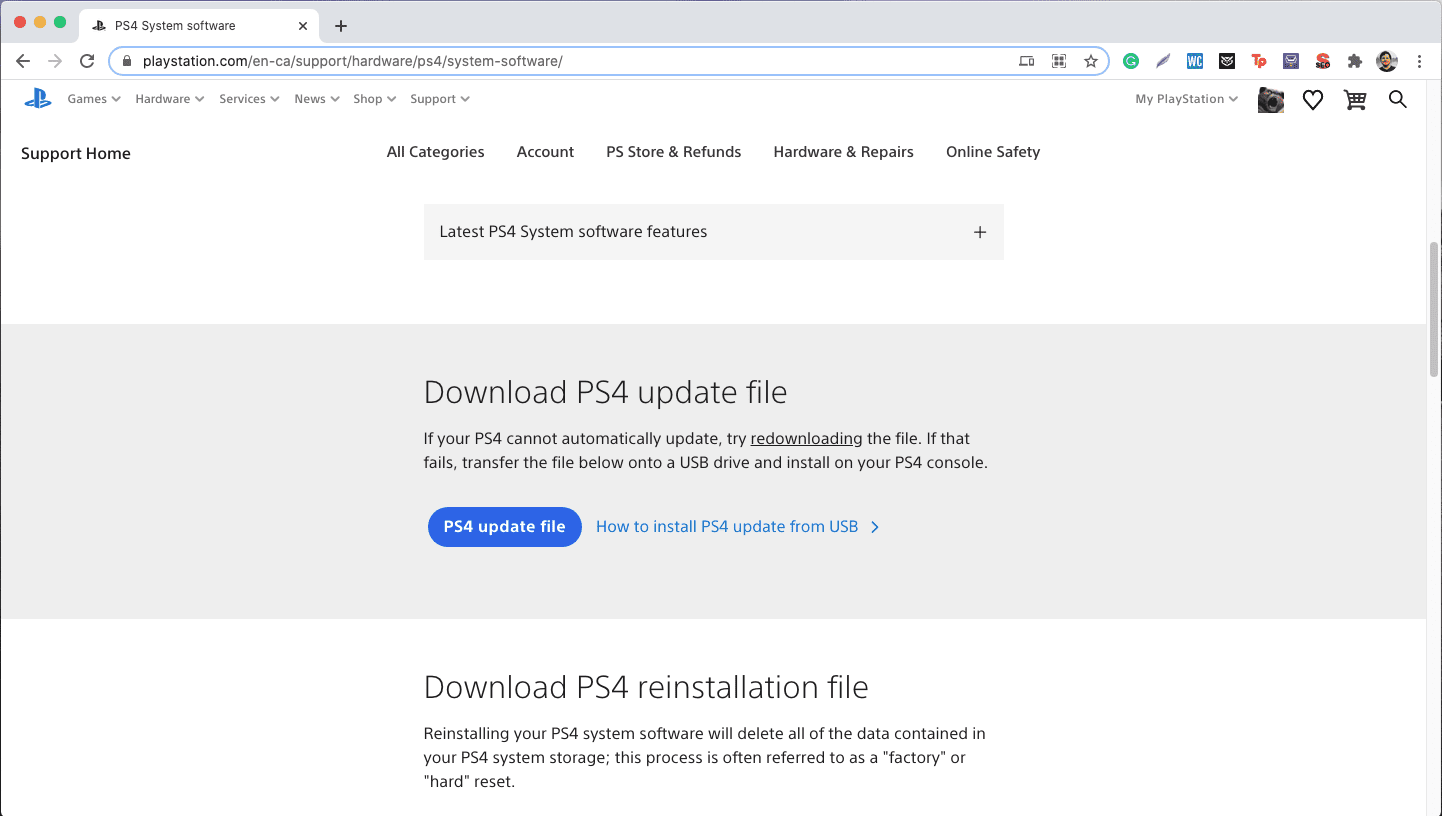Image resolution: width=1442 pixels, height=816 pixels.
Task: Click the purple ghost extension icon
Action: (x=1291, y=61)
